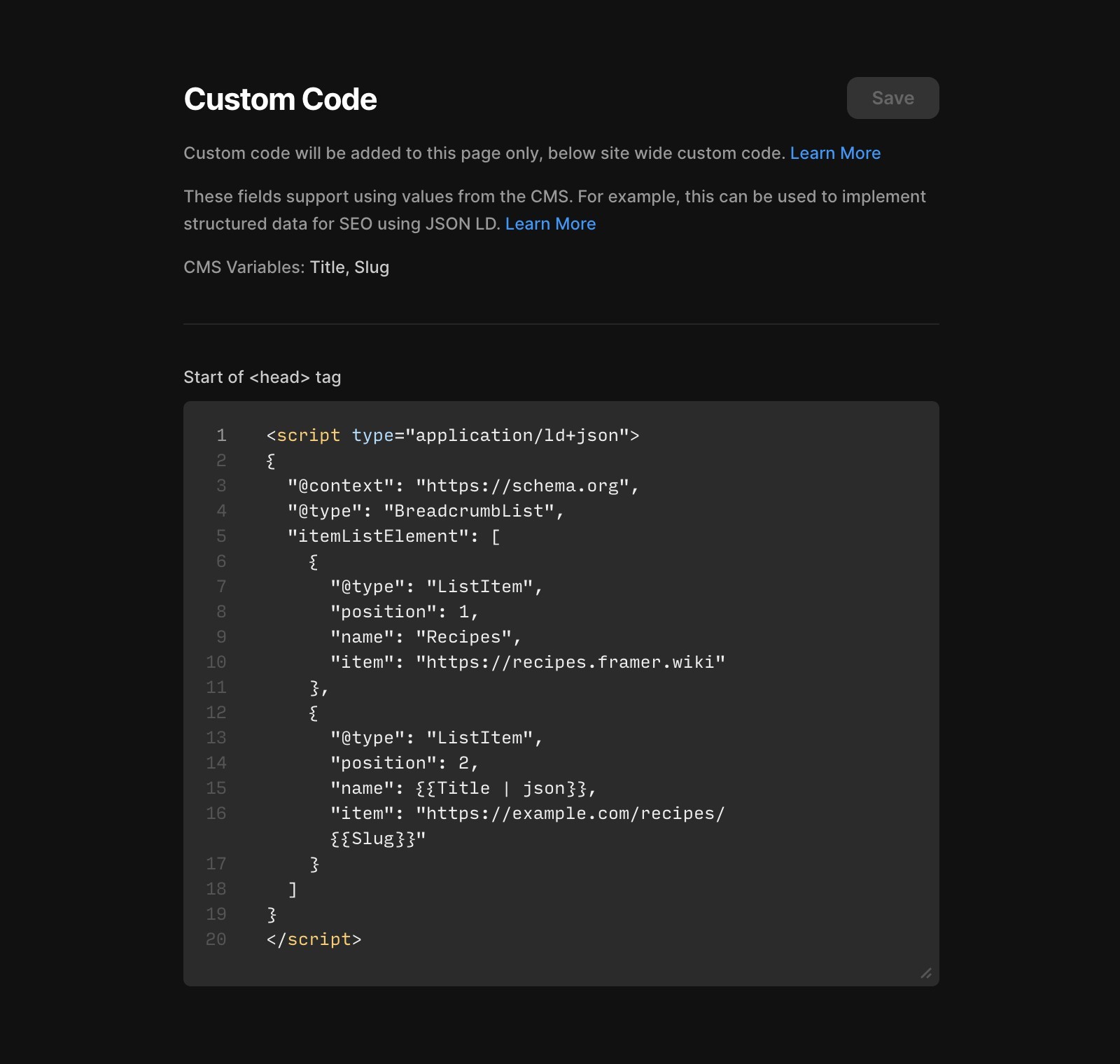The image size is (1120, 1064).
Task: Click the example.com/recipes/ item line
Action: pyautogui.click(x=528, y=813)
